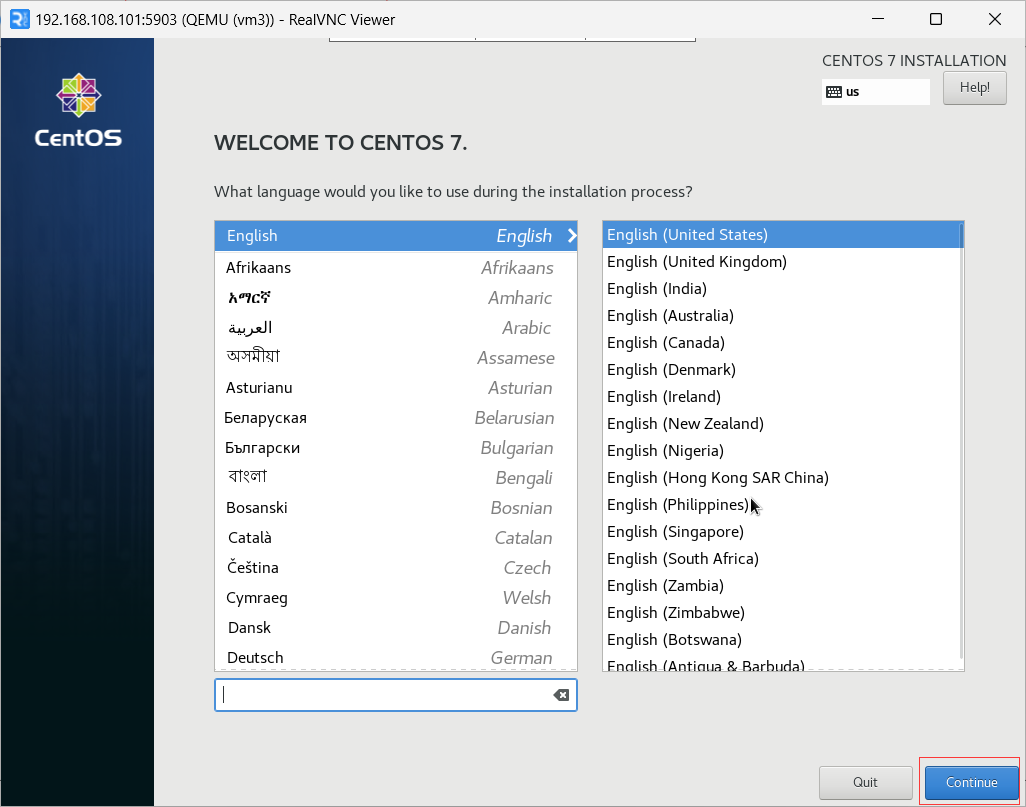Image resolution: width=1026 pixels, height=807 pixels.
Task: Select English (Zambia) locale
Action: 781,586
